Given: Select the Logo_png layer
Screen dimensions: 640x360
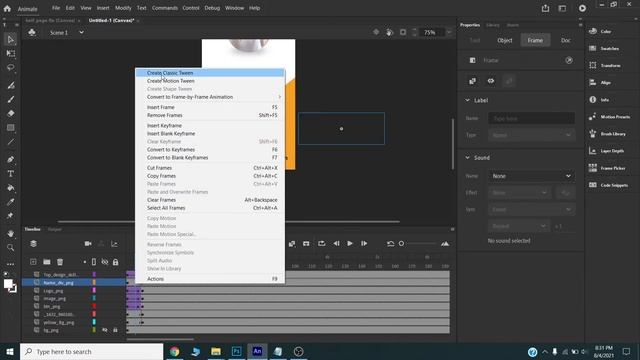Looking at the screenshot, I should click(x=53, y=291).
